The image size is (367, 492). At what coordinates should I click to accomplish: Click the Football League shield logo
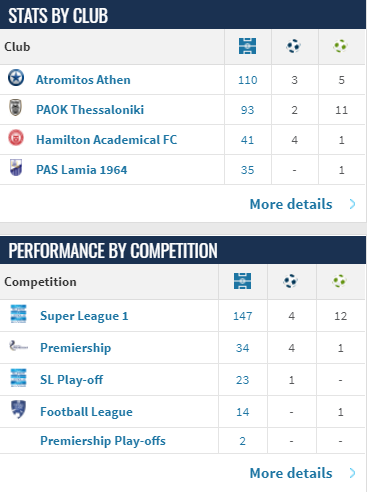pos(18,409)
